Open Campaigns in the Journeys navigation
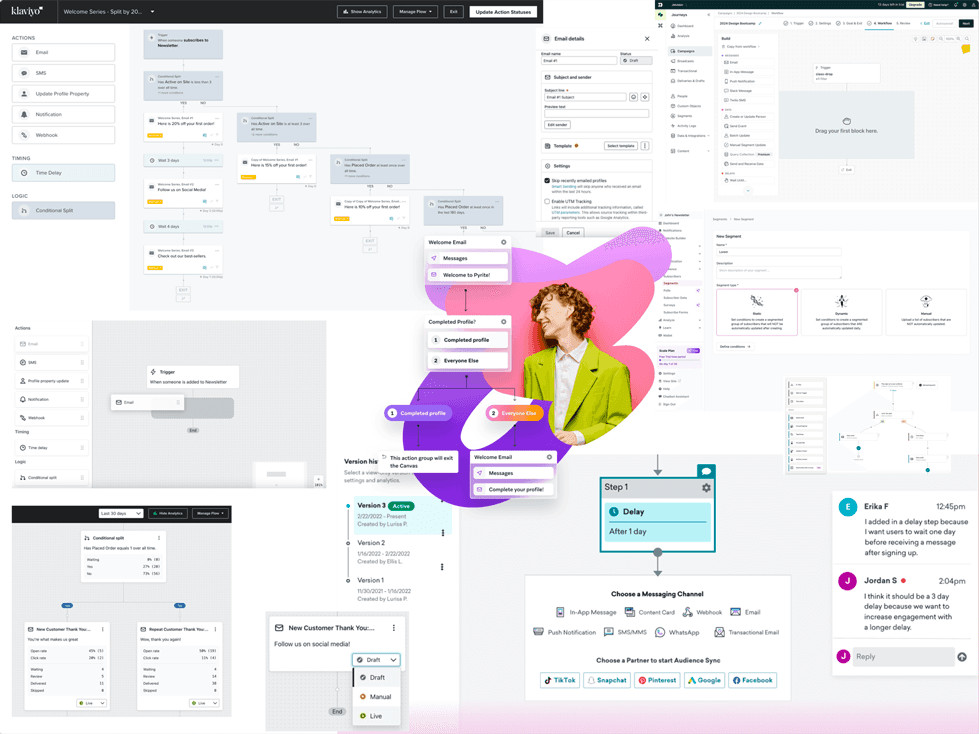The image size is (979, 734). click(685, 52)
